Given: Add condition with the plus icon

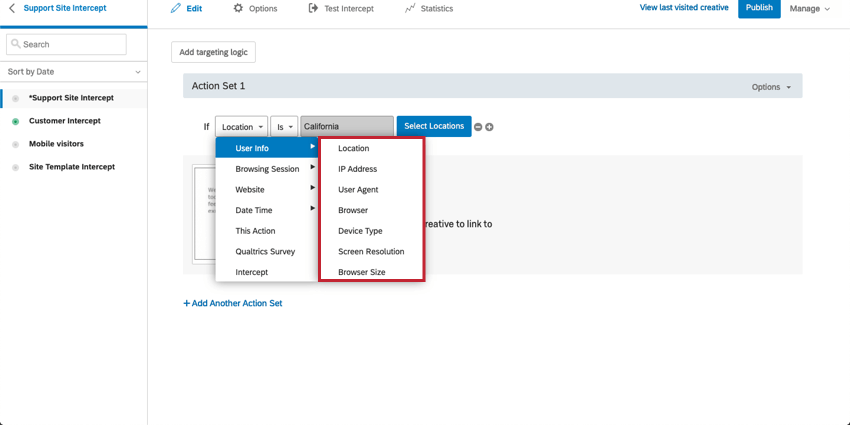Looking at the screenshot, I should coord(489,127).
